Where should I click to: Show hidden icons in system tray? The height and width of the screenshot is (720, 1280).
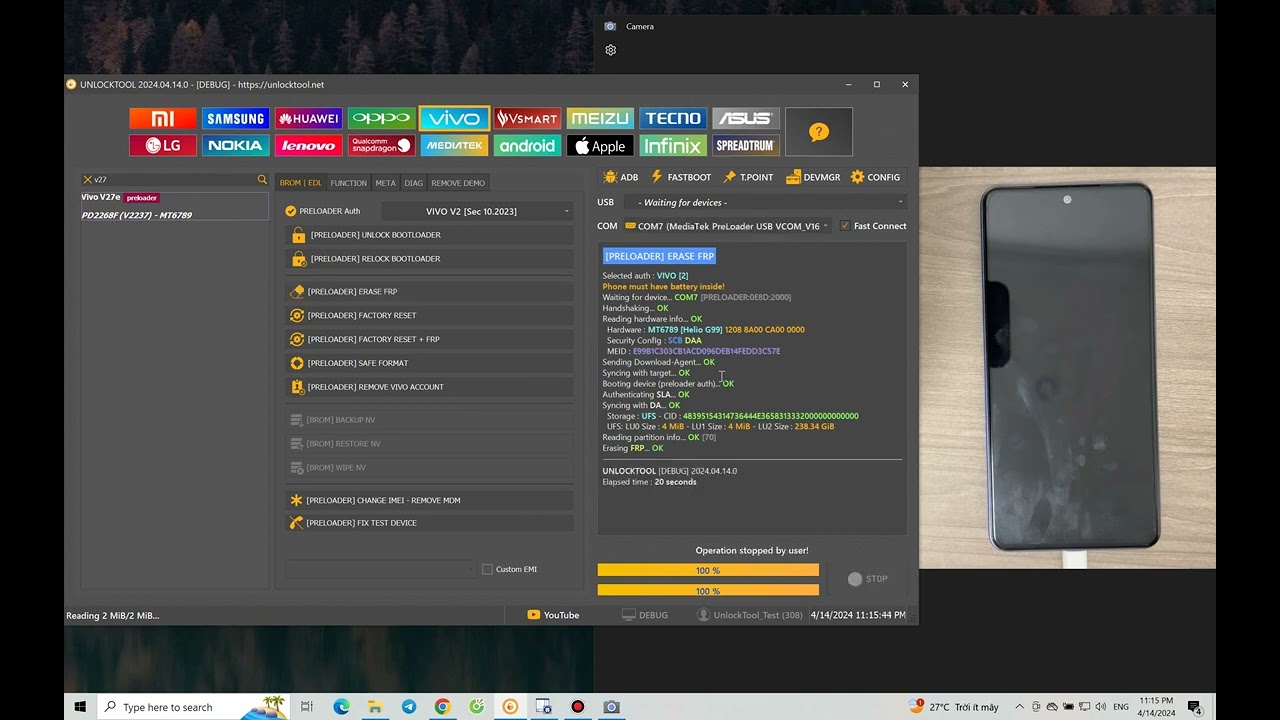[1019, 707]
